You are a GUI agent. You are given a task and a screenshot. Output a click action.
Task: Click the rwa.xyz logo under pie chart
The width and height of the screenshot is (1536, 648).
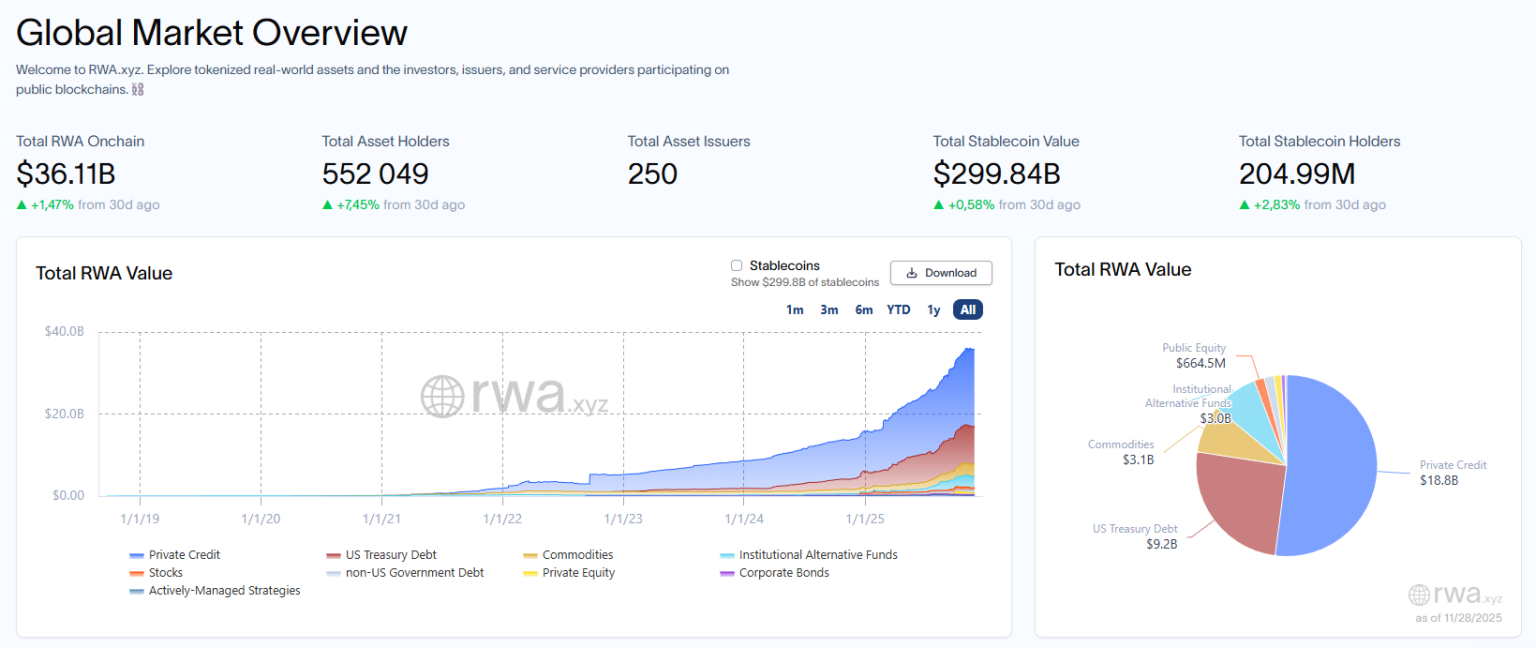[1419, 595]
